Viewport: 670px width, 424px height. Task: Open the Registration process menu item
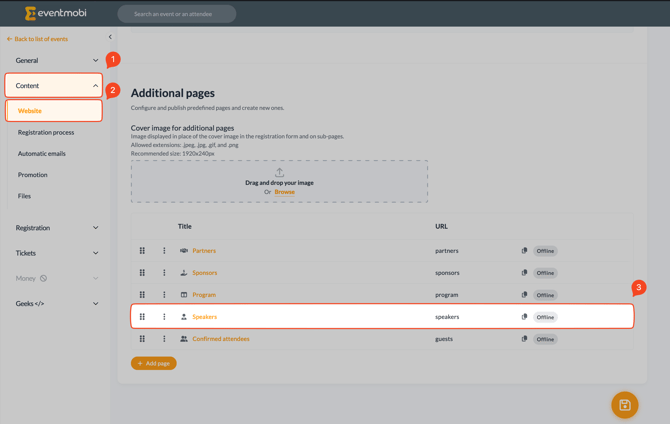point(46,132)
